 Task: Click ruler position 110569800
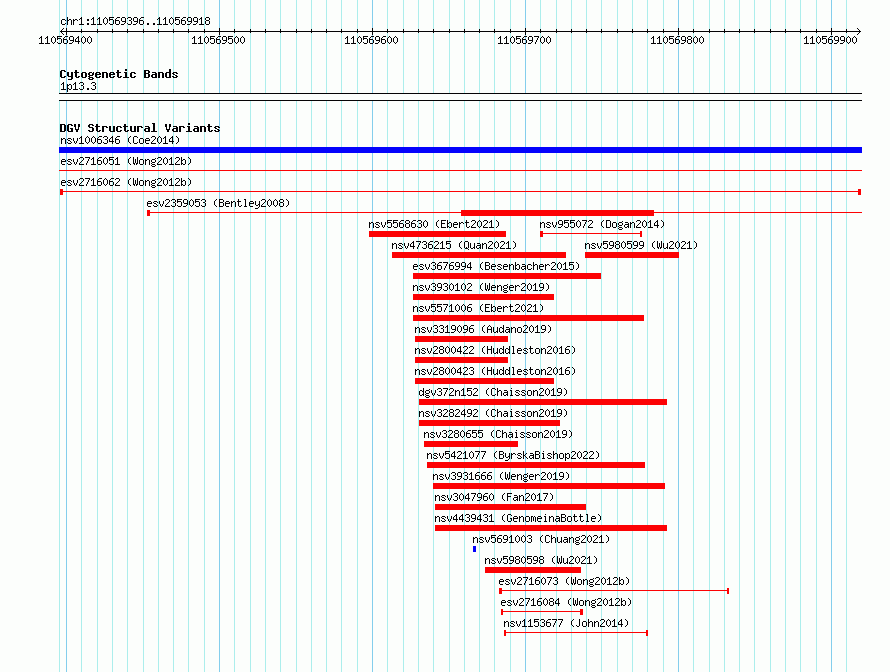[x=677, y=40]
